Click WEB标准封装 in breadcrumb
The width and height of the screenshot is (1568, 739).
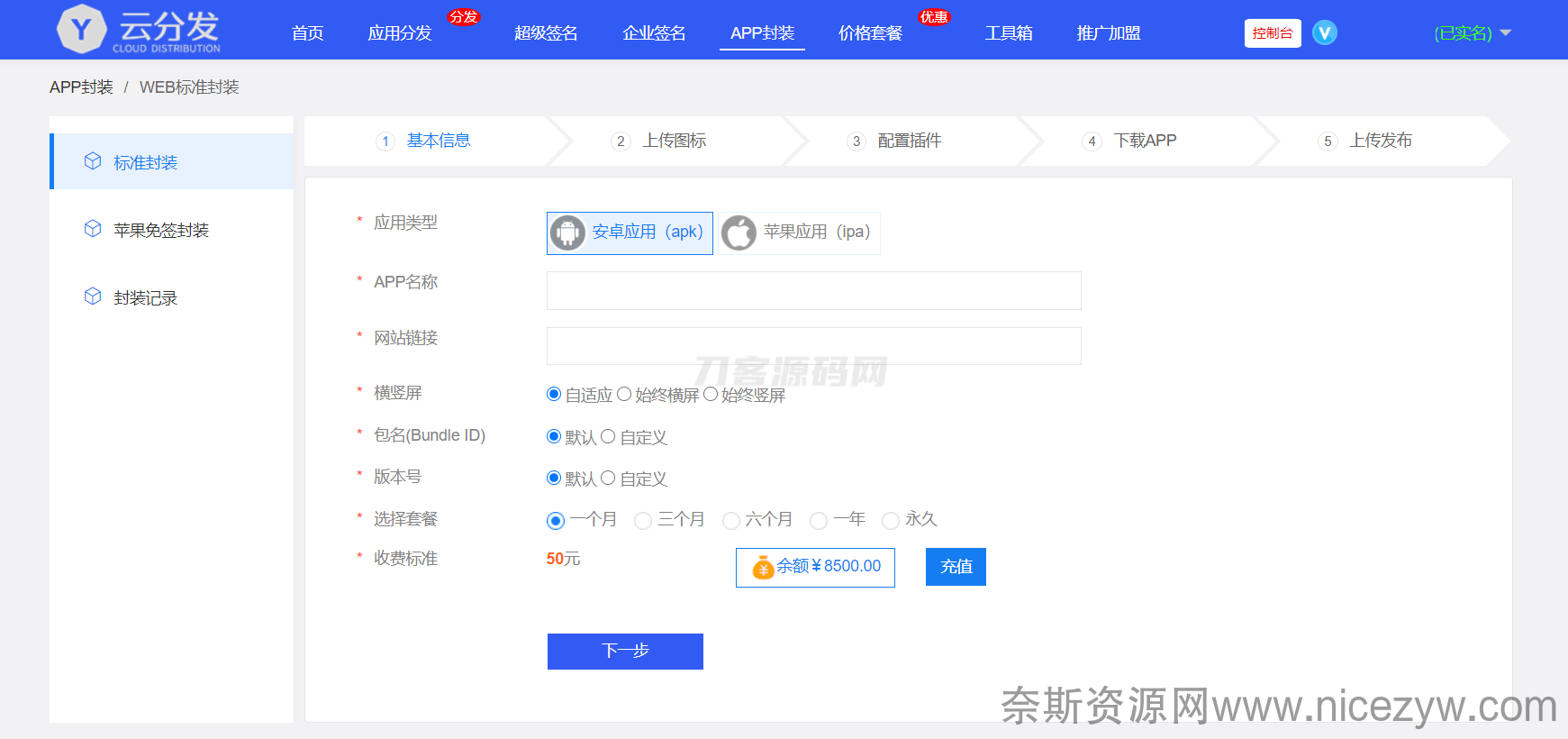pyautogui.click(x=189, y=87)
